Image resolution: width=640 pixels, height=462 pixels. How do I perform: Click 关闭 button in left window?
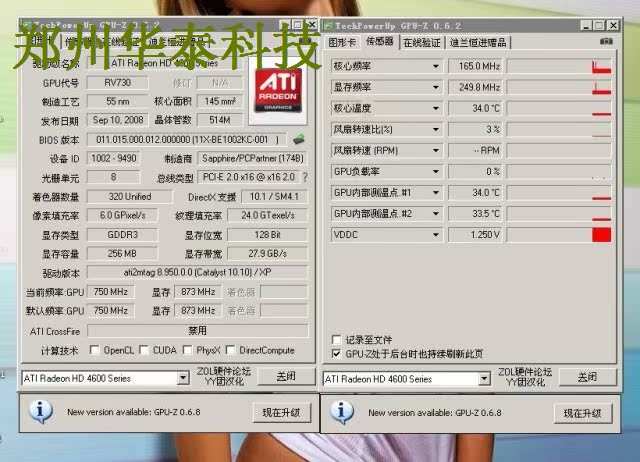pos(286,376)
